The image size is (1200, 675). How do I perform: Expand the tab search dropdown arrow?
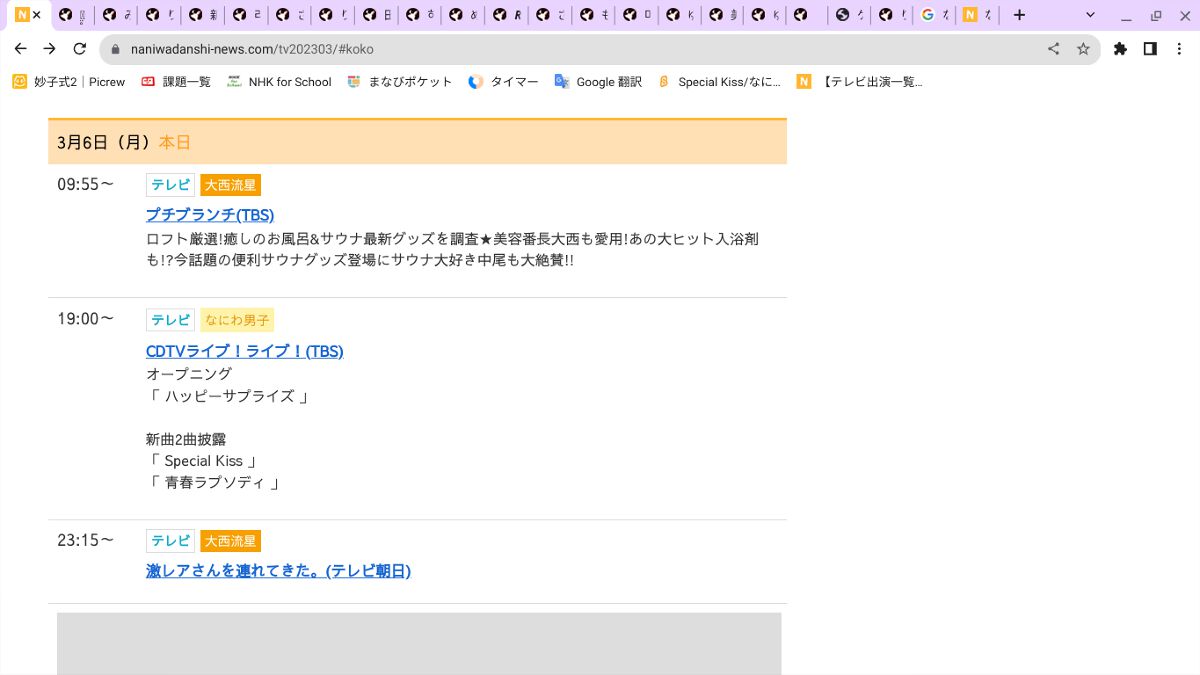pos(1090,15)
